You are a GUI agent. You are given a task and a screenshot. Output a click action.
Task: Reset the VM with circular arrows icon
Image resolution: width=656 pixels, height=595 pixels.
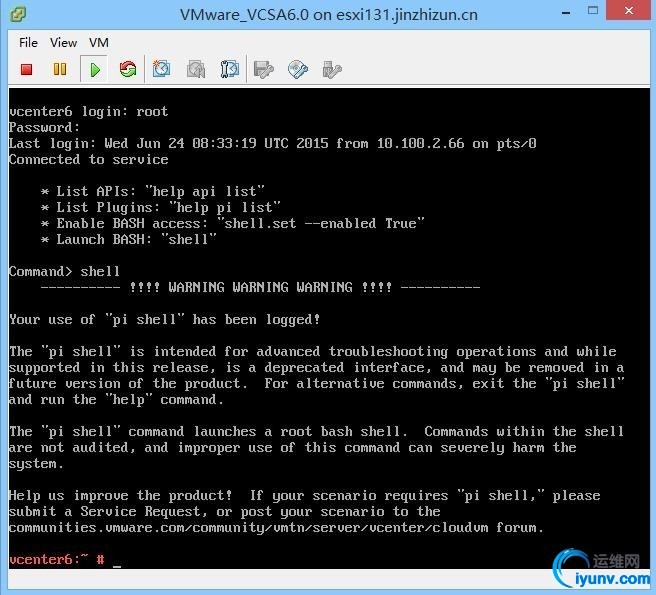tap(128, 69)
